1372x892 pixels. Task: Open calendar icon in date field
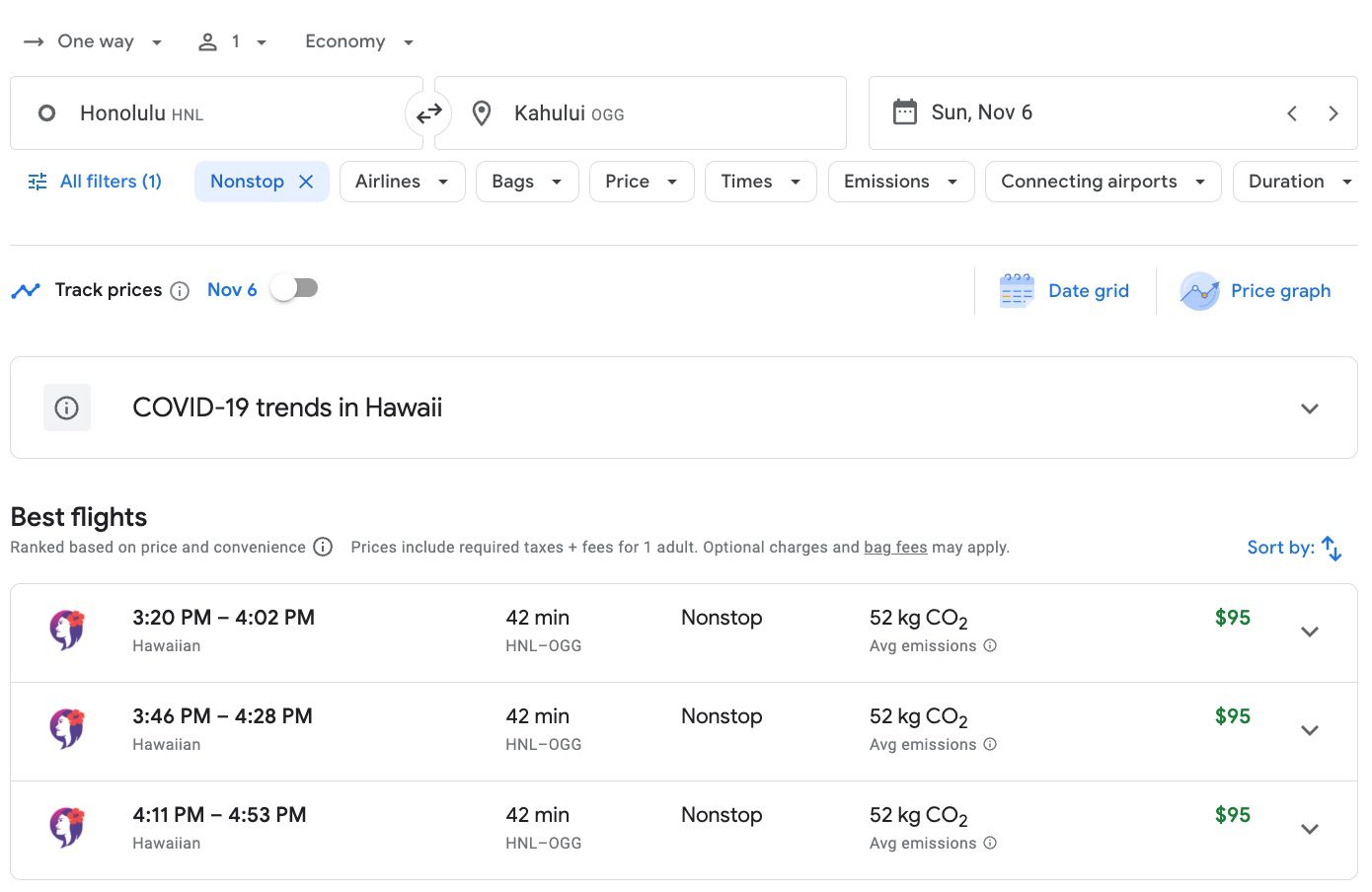point(904,112)
